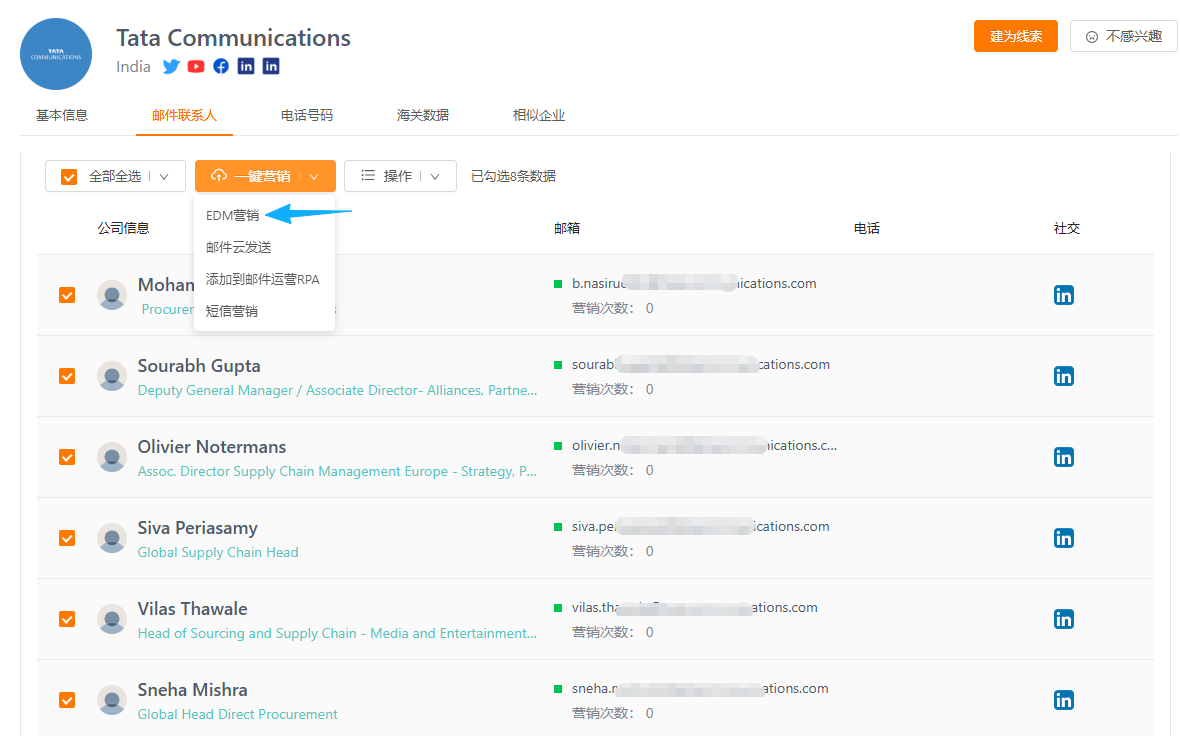Screen dimensions: 1180x736
Task: Open LinkedIn profile for Vilas Thawale
Action: (x=1063, y=619)
